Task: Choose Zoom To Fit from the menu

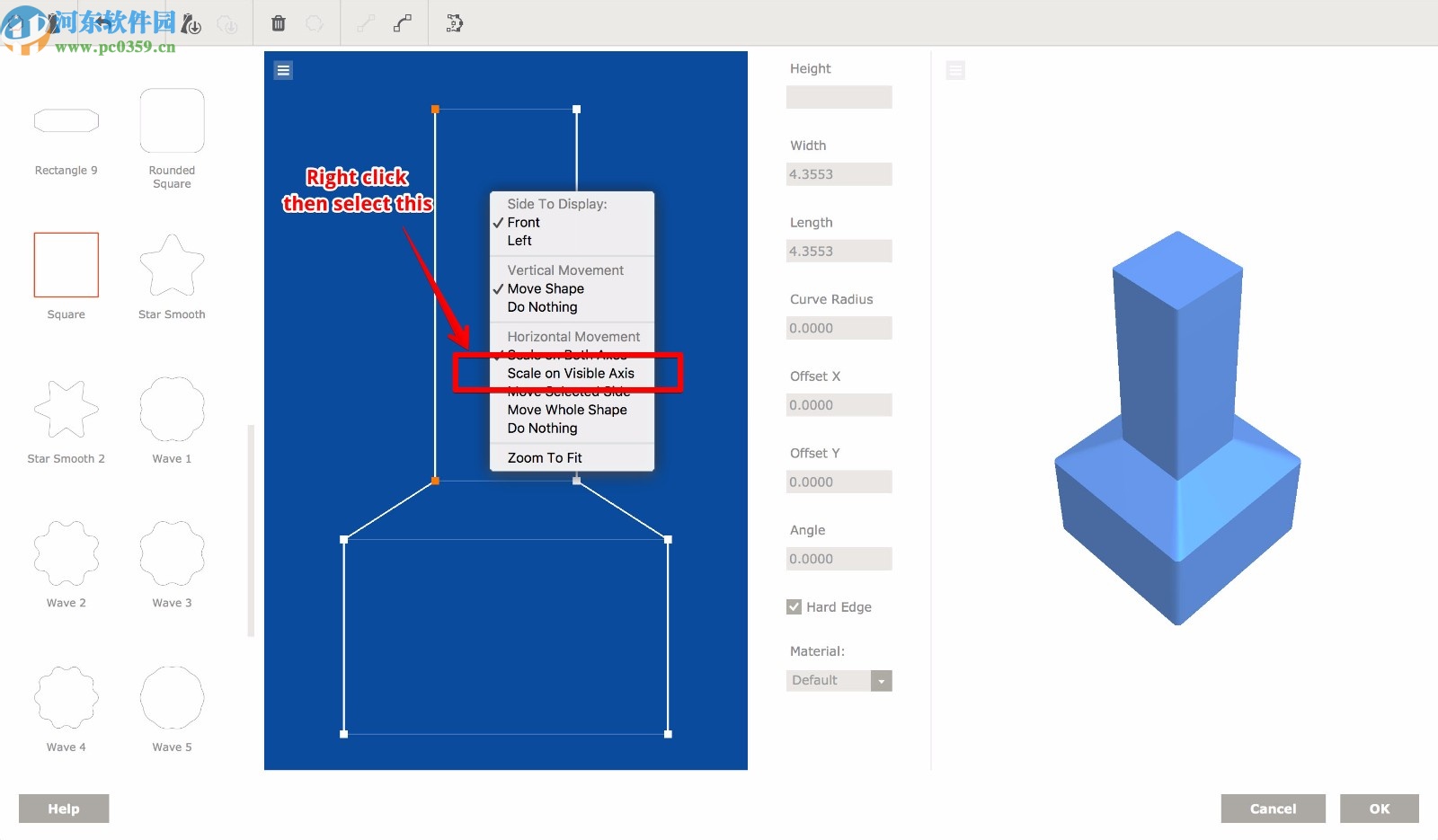Action: (544, 457)
